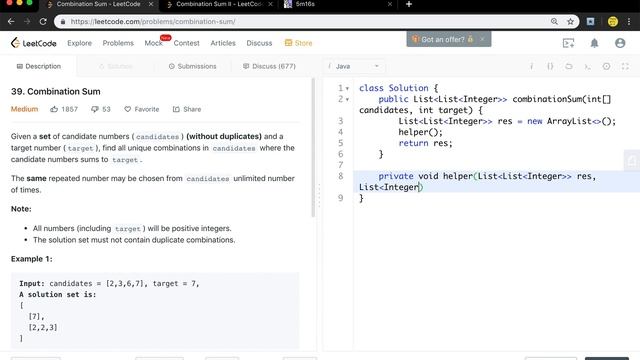Select the Description tab
Screen dimensions: 640x360
point(39,66)
